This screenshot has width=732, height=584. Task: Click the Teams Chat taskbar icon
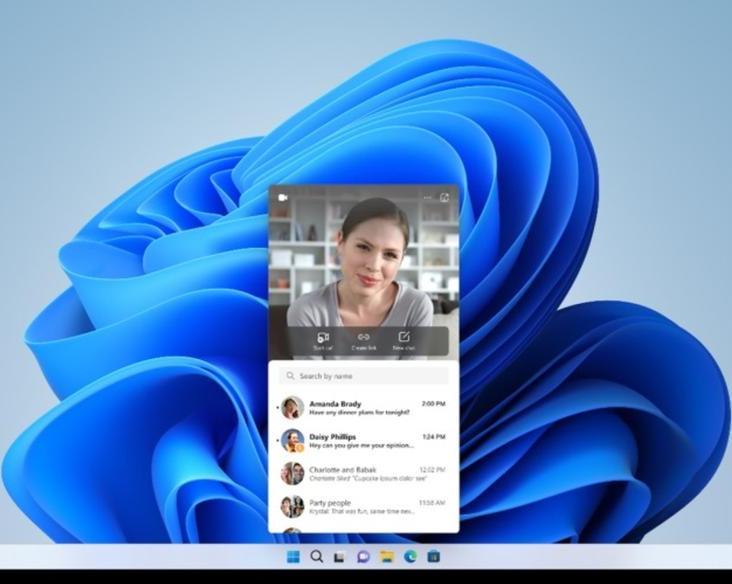[363, 556]
